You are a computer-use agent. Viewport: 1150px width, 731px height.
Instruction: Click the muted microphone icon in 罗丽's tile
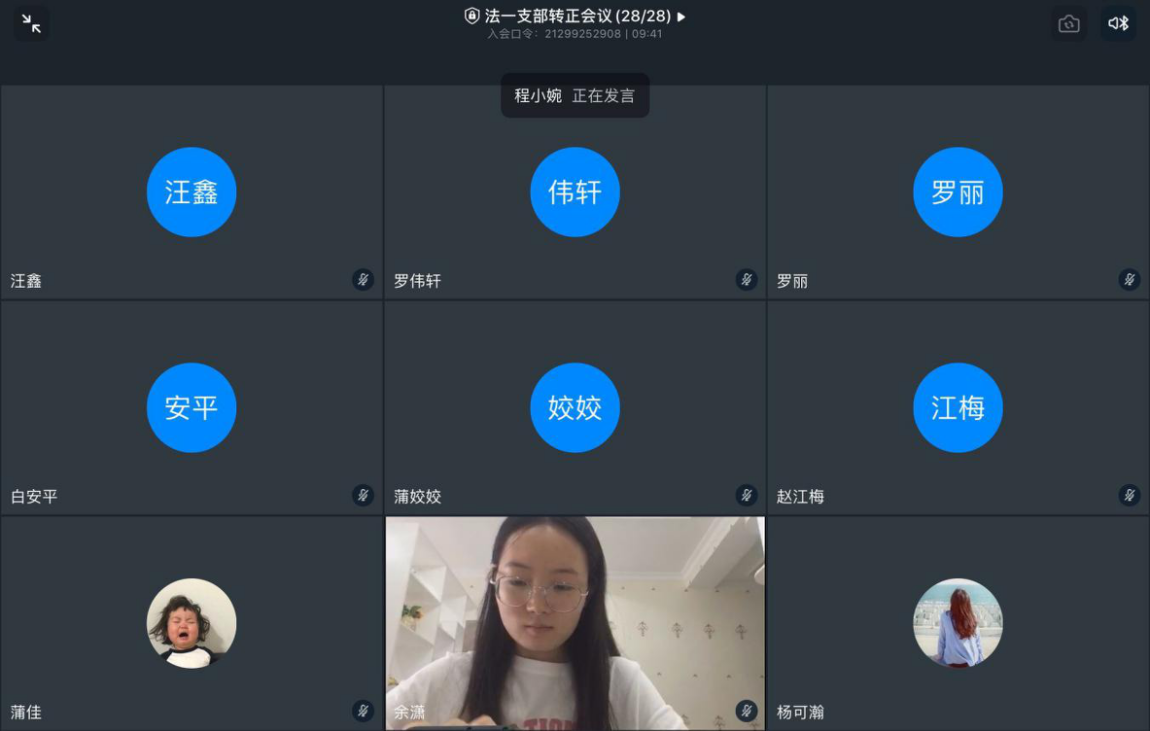(x=1129, y=280)
